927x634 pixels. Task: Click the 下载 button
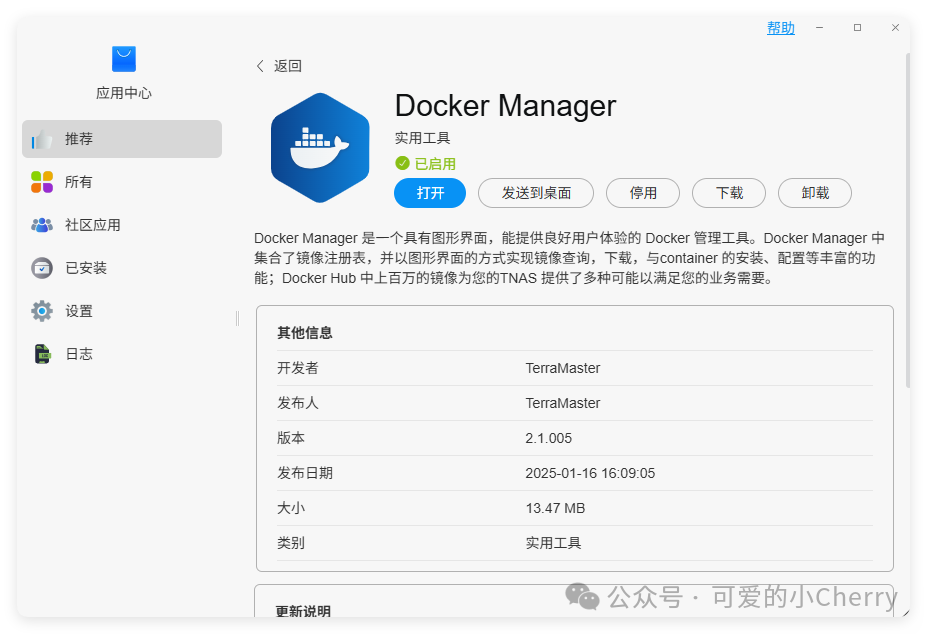(x=729, y=193)
